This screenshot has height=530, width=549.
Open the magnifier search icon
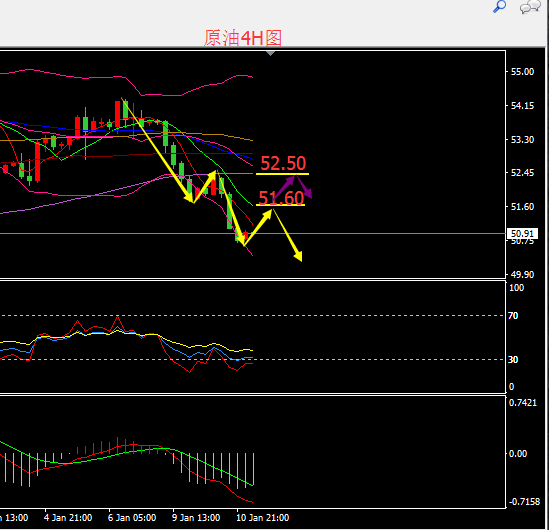(x=500, y=6)
